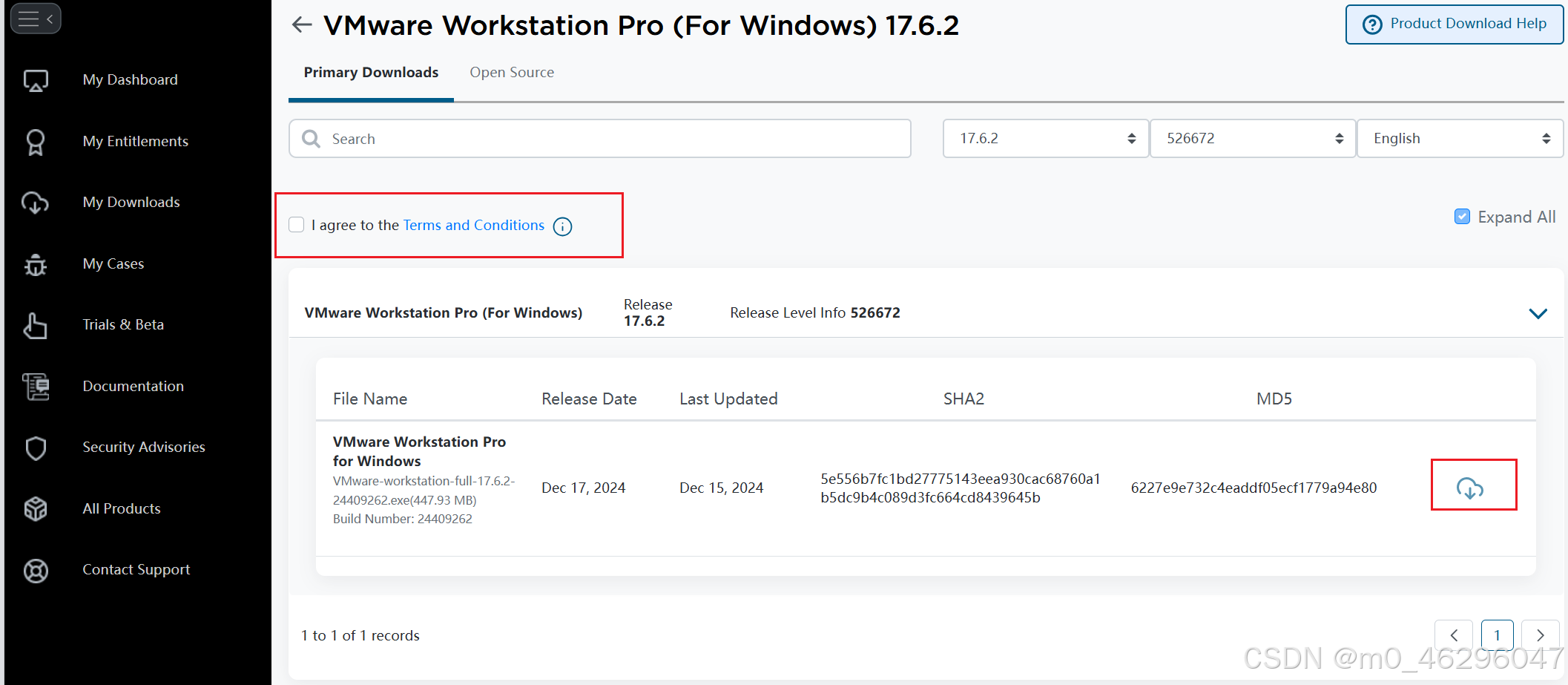Screen dimensions: 1568x685
Task: Click the info icon beside Terms and Conditions
Action: pos(563,226)
